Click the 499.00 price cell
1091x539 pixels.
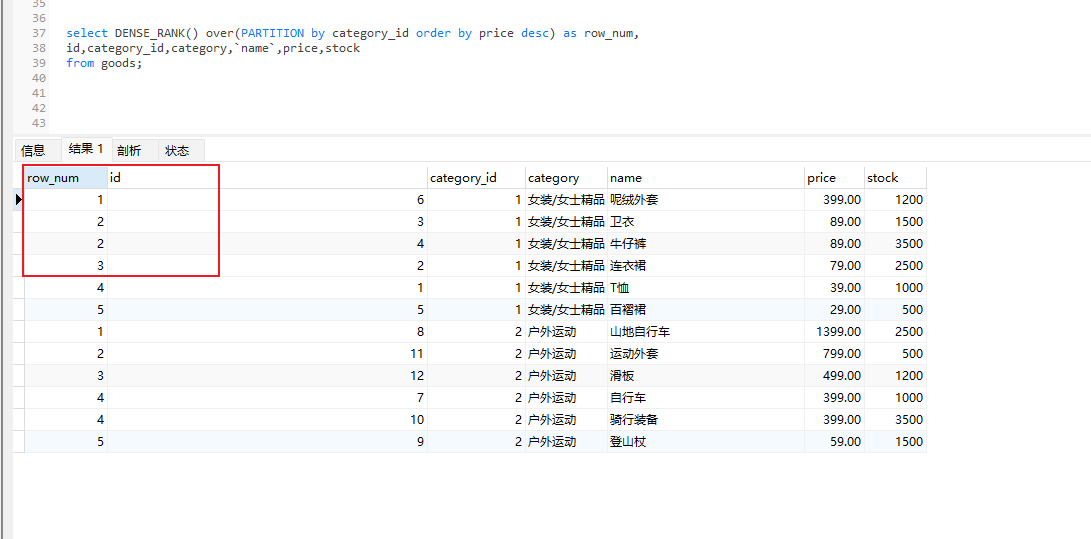tap(834, 376)
